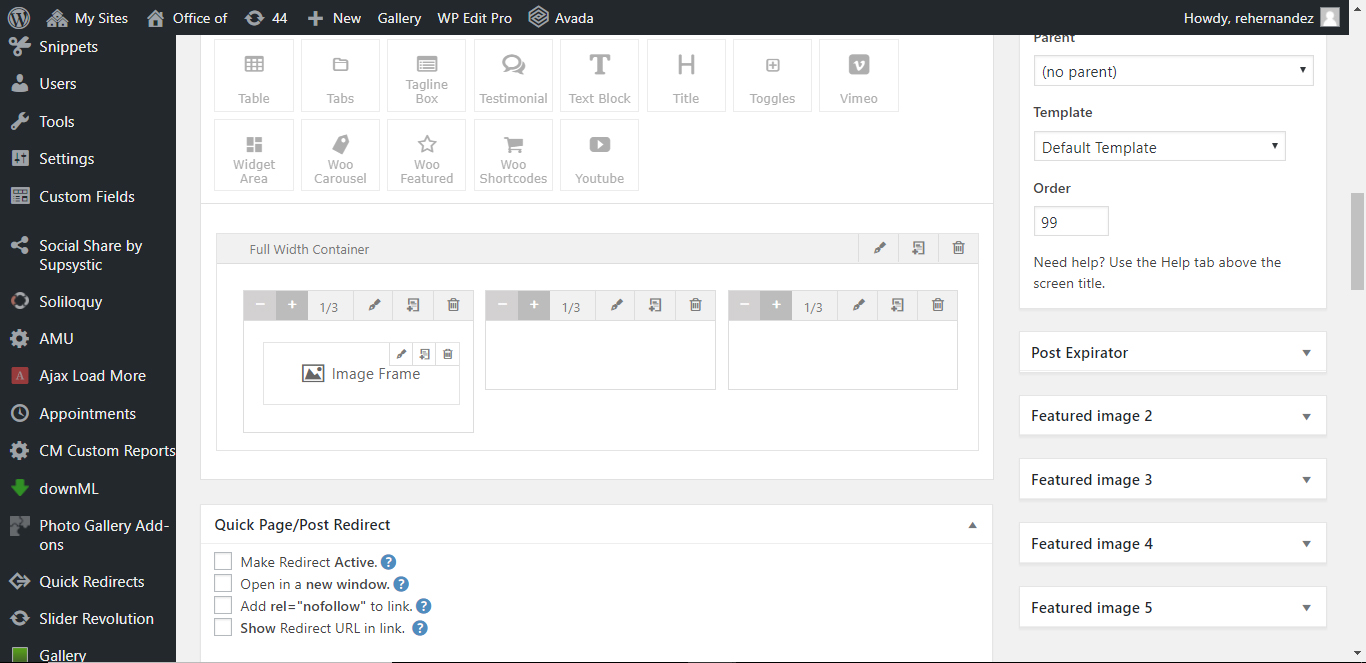The width and height of the screenshot is (1366, 663).
Task: Check Open in a new window
Action: point(223,584)
